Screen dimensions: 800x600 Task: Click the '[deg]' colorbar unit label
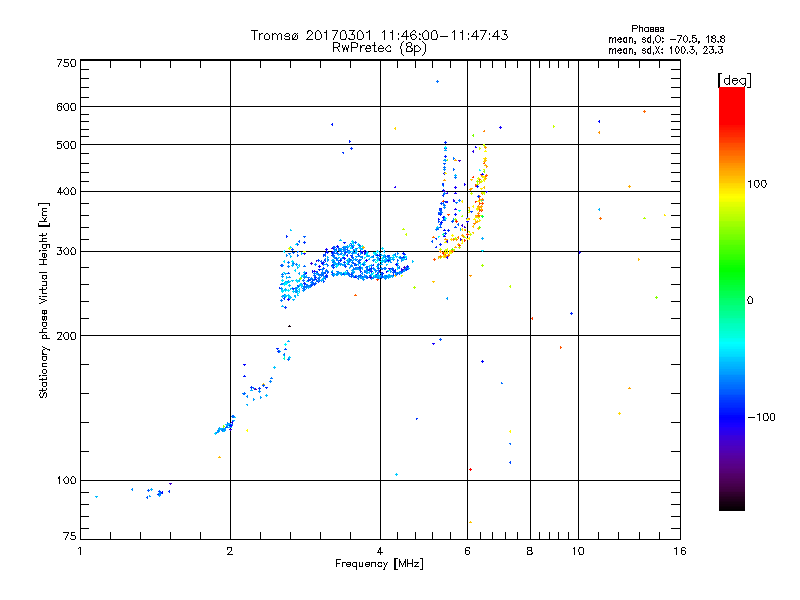(x=734, y=80)
